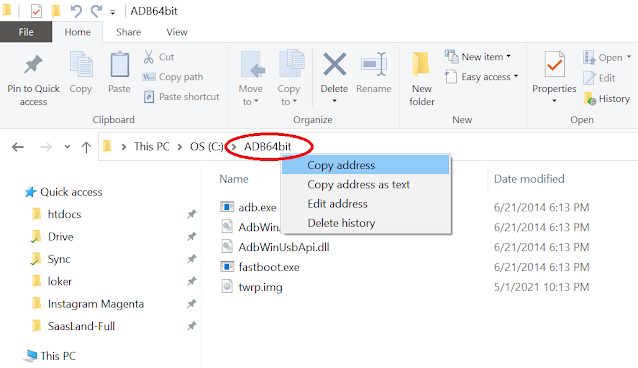This screenshot has width=638, height=368.
Task: Expand the Open button dropdown arrow
Action: [x=629, y=57]
